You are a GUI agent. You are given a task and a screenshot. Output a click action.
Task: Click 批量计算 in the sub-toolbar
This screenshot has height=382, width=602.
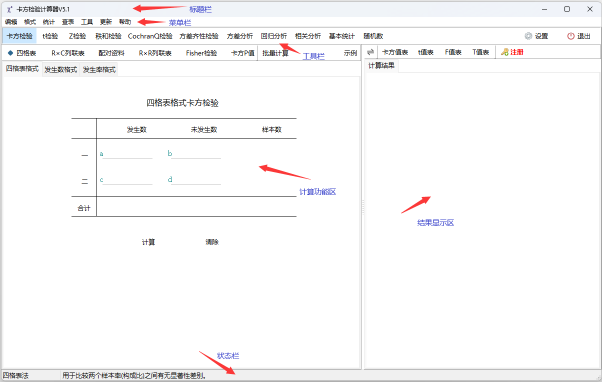point(275,53)
